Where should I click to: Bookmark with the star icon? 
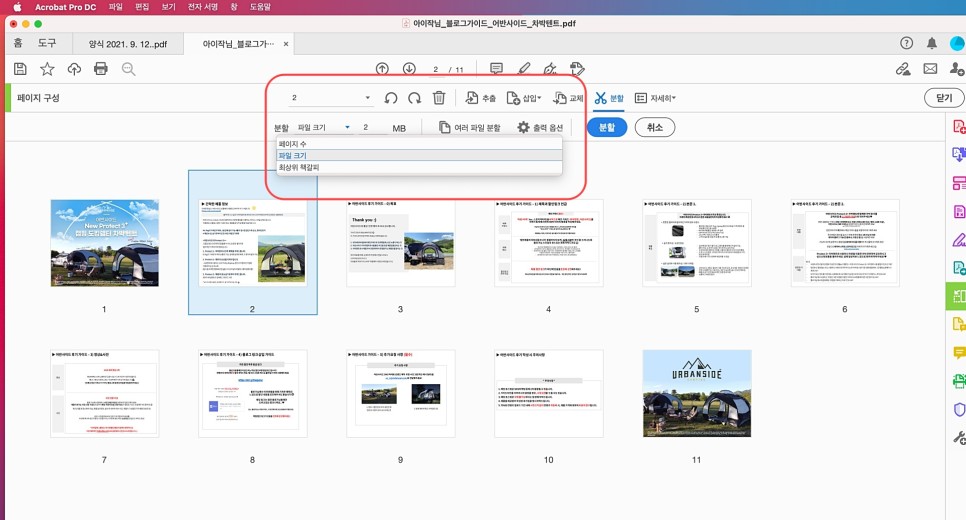(47, 69)
